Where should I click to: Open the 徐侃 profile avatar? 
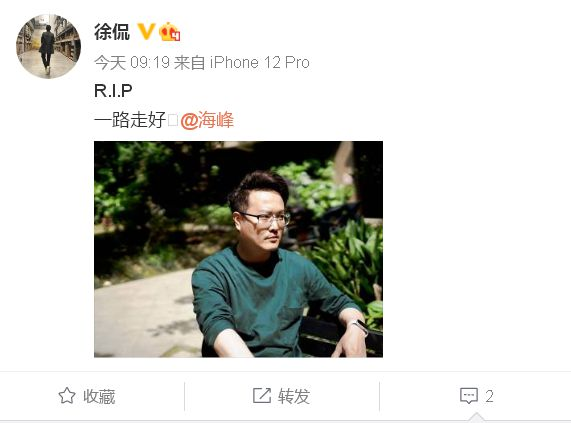click(48, 46)
